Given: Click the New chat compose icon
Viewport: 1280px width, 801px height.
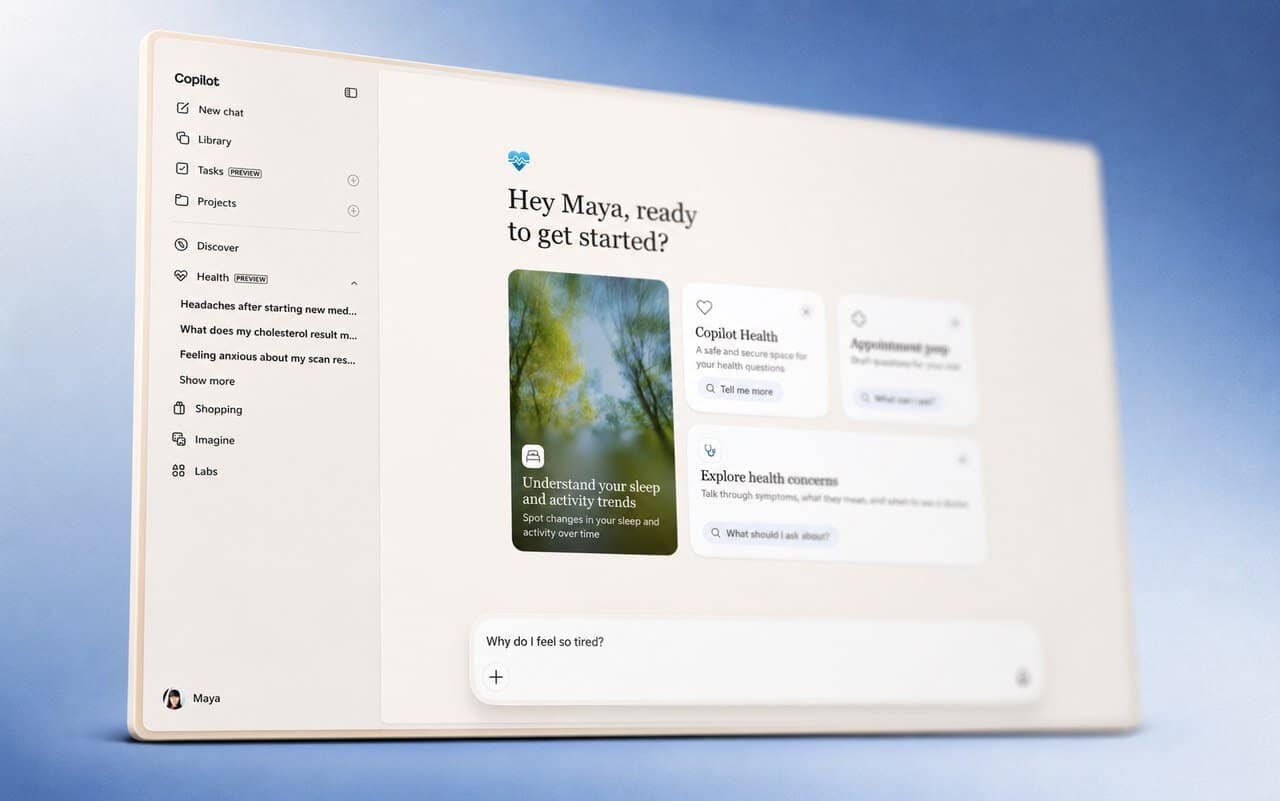Looking at the screenshot, I should 182,109.
